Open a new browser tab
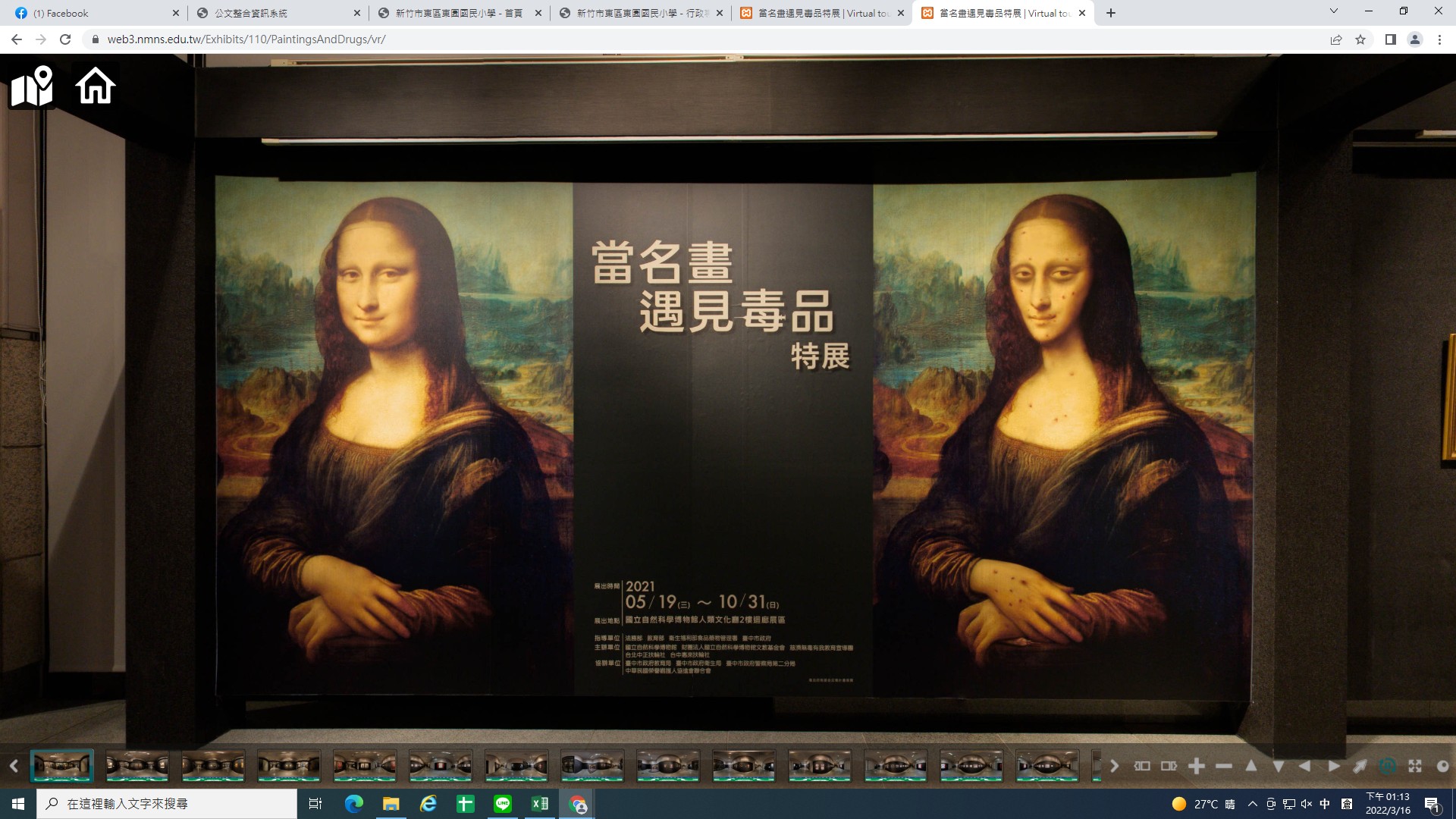This screenshot has height=819, width=1456. 1111,13
